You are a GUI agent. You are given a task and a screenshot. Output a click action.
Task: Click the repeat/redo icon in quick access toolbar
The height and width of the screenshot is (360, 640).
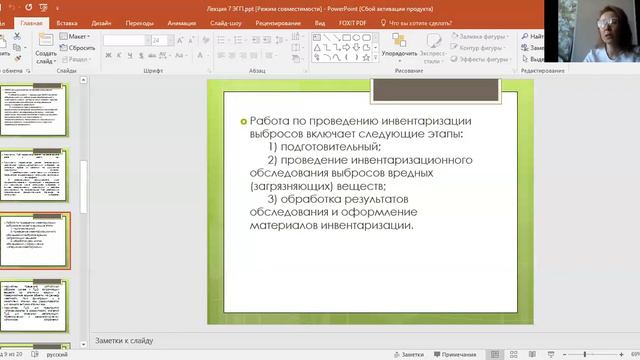29,7
